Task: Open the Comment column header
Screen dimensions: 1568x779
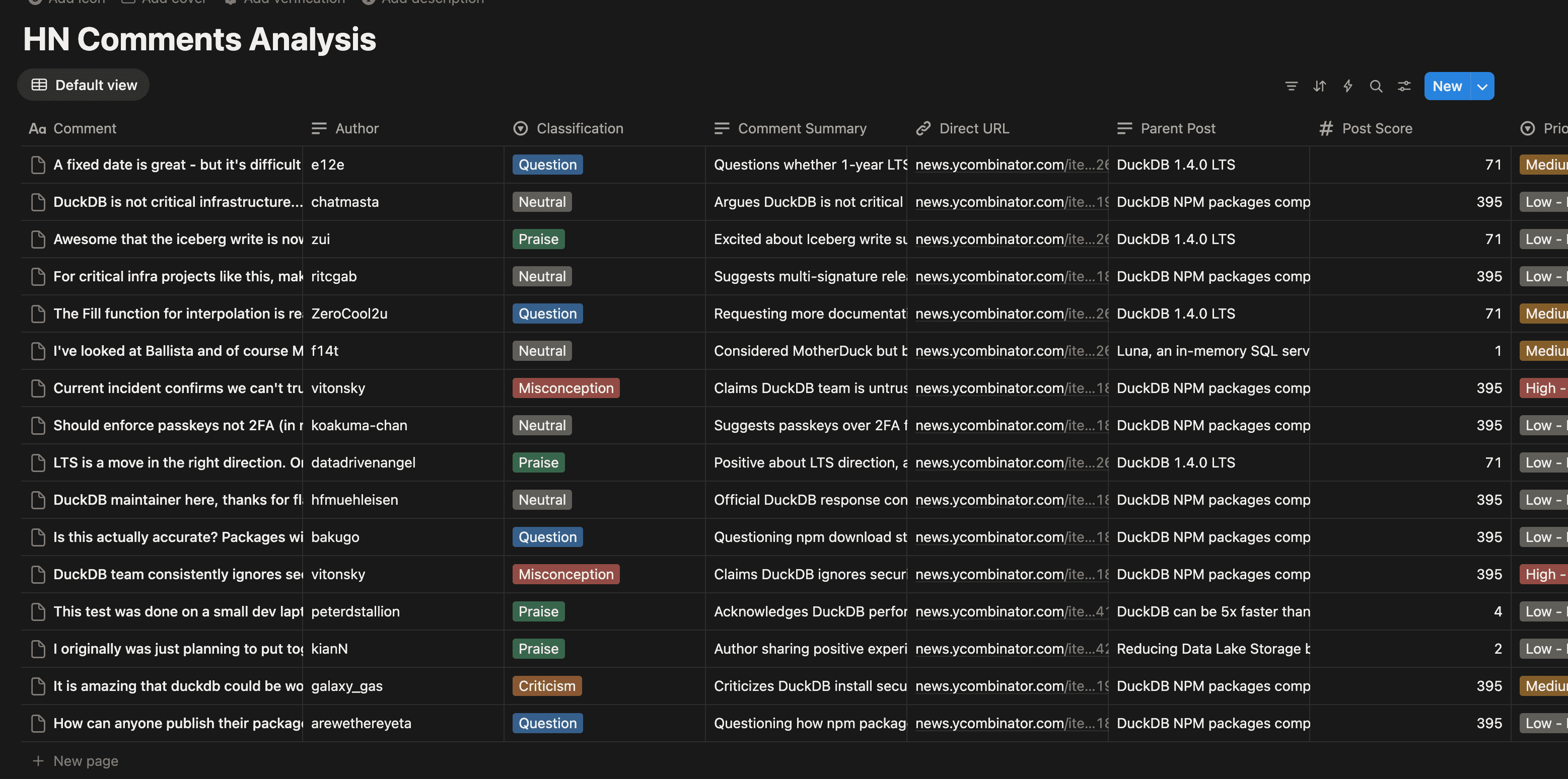Action: pos(84,128)
